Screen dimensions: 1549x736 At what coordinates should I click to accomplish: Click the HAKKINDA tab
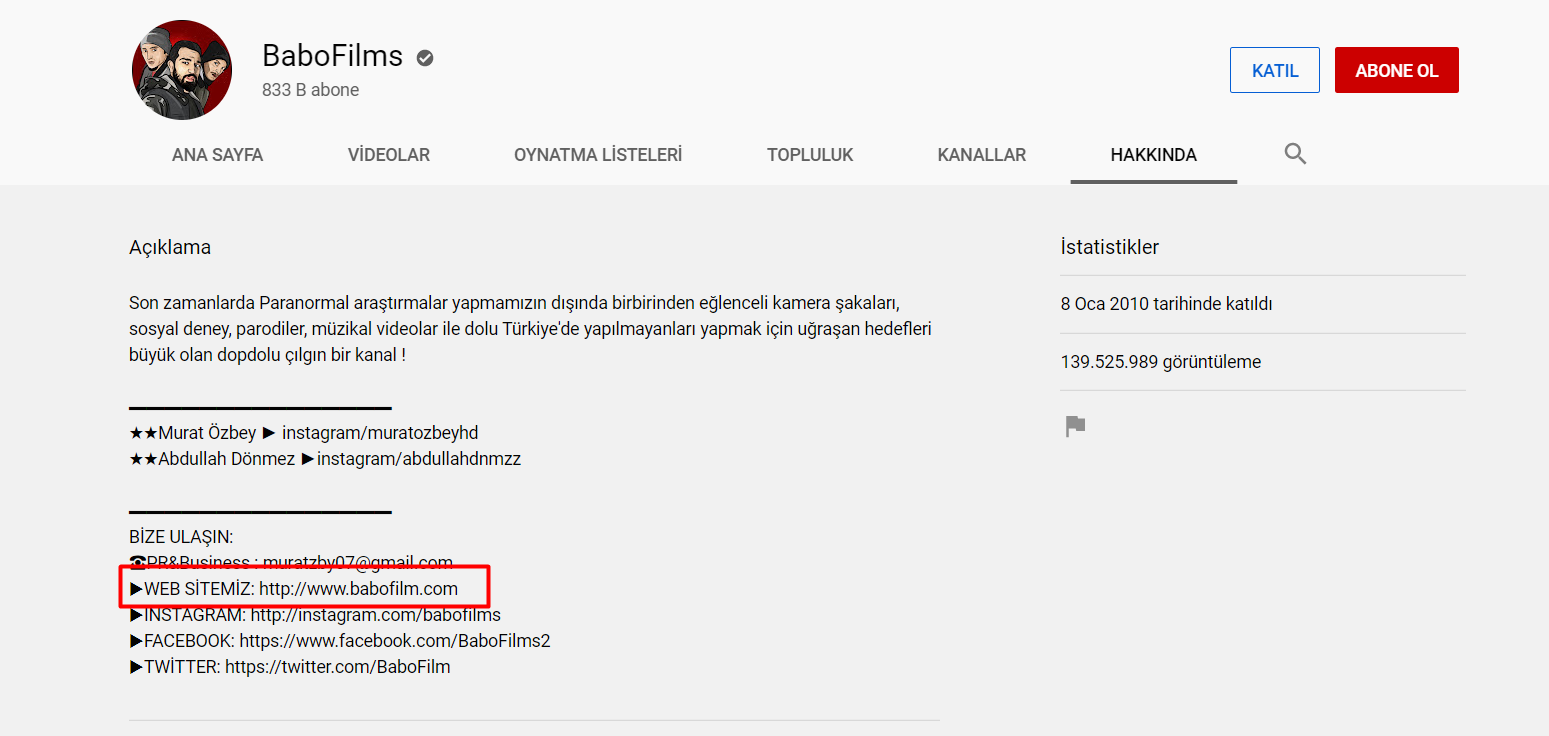[1153, 155]
